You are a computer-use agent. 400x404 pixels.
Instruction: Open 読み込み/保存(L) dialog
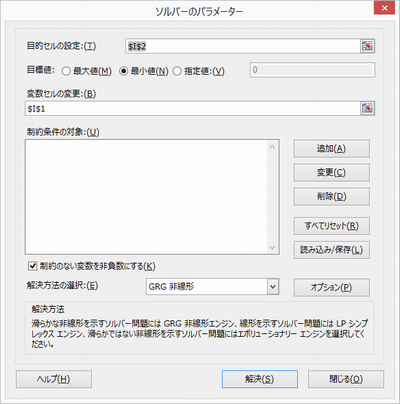pos(331,250)
